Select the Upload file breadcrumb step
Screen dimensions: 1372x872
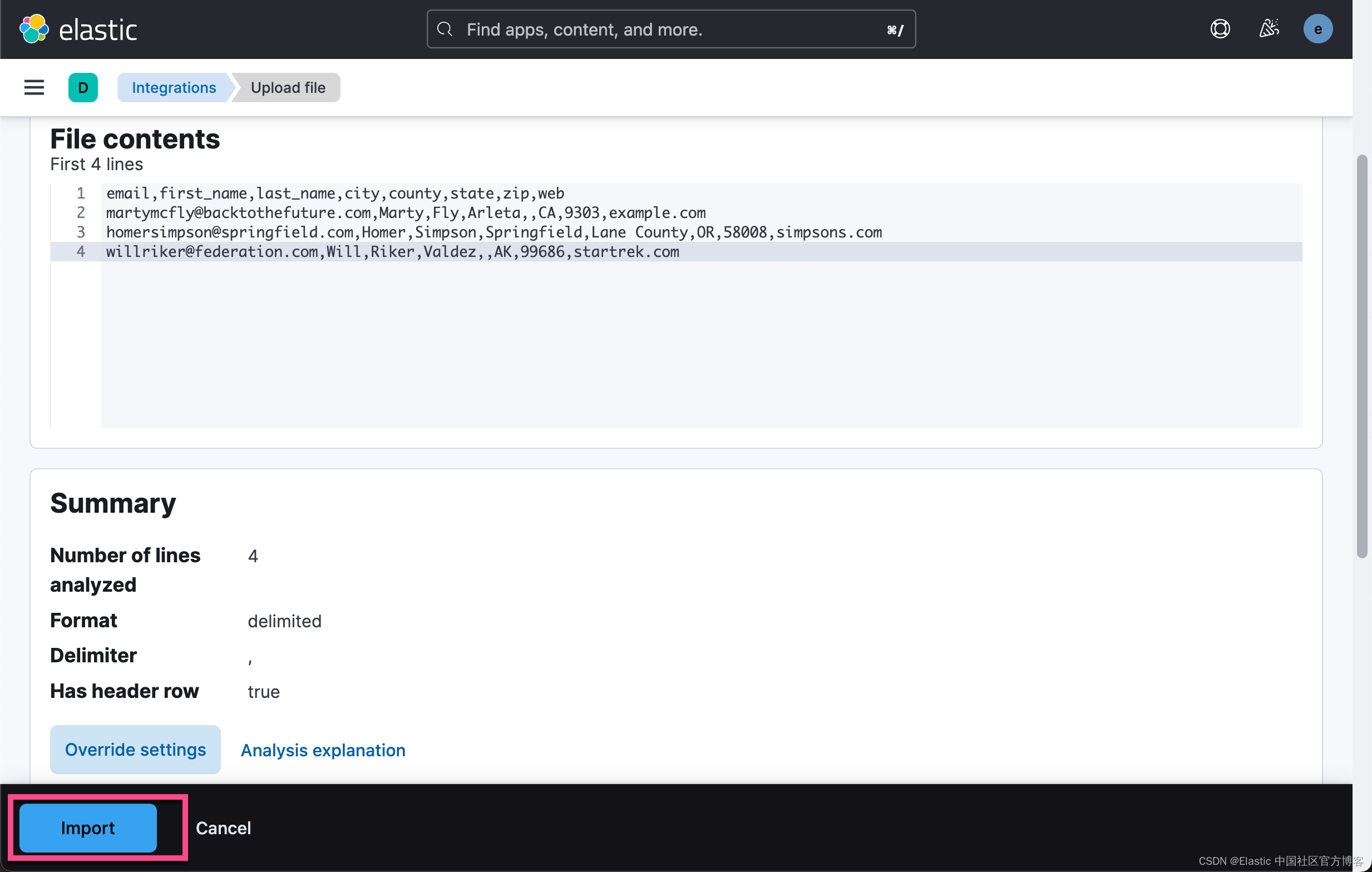click(287, 87)
